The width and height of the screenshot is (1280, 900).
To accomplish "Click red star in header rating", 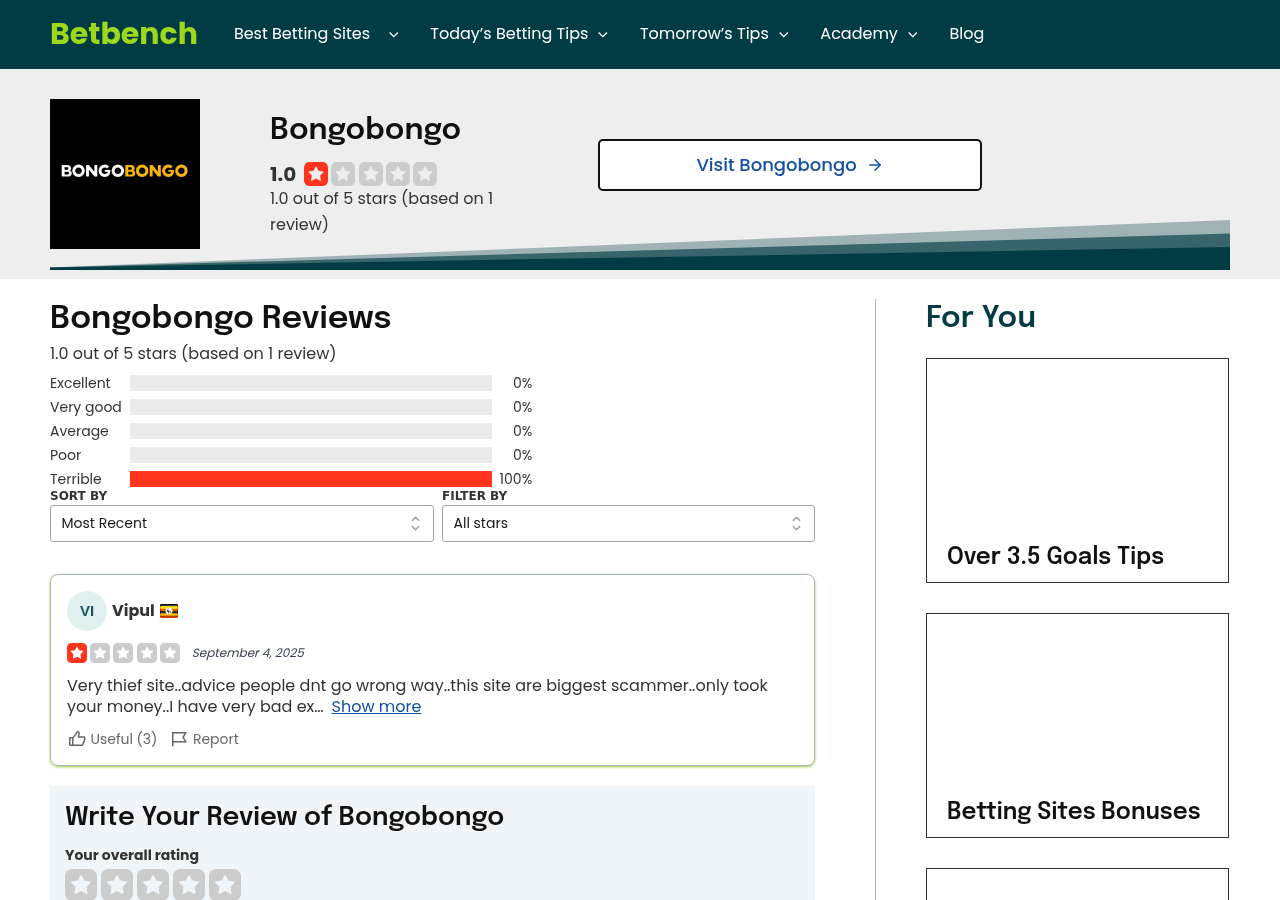I will tap(316, 174).
